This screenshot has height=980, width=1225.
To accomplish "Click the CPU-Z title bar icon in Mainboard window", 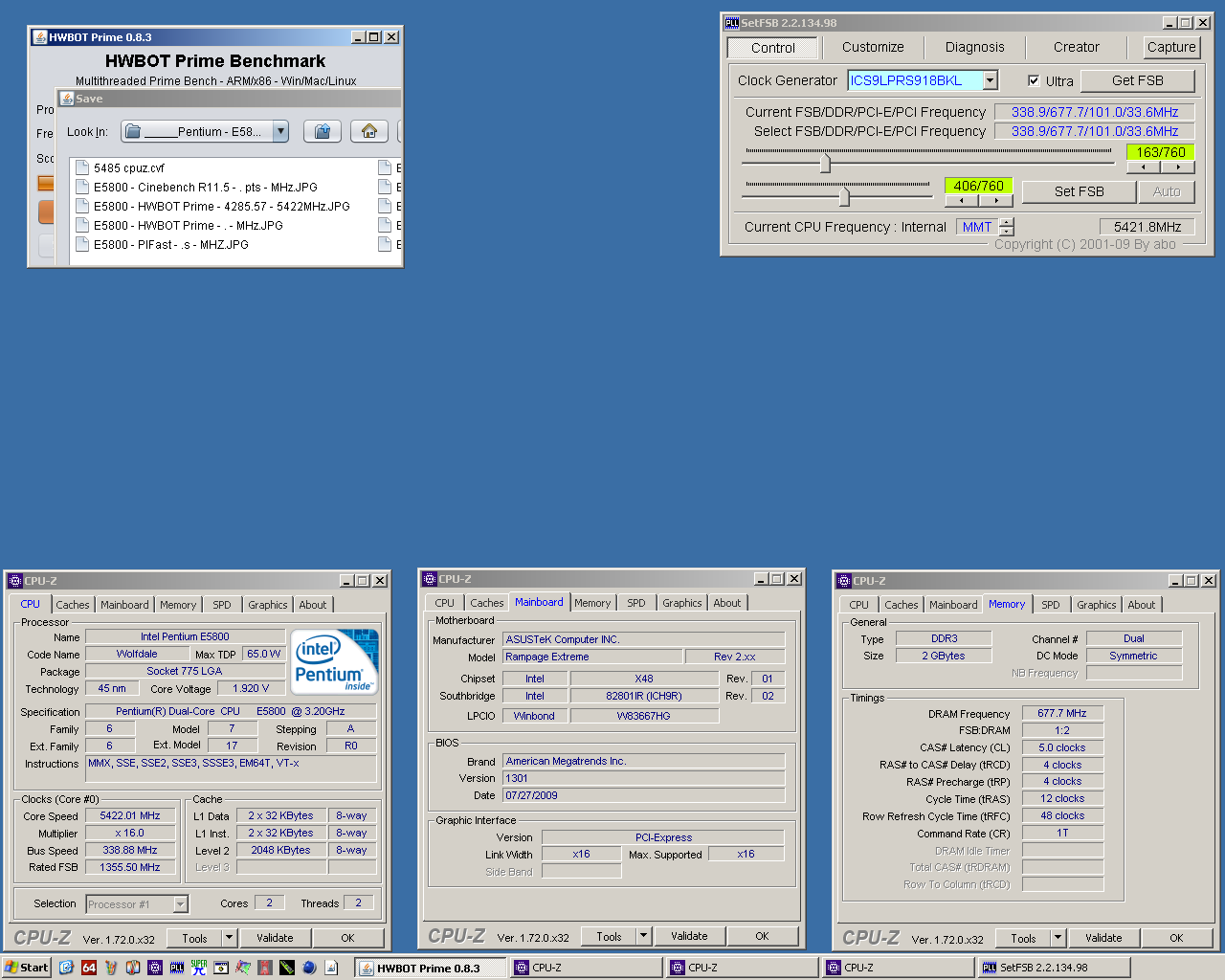I will 430,579.
